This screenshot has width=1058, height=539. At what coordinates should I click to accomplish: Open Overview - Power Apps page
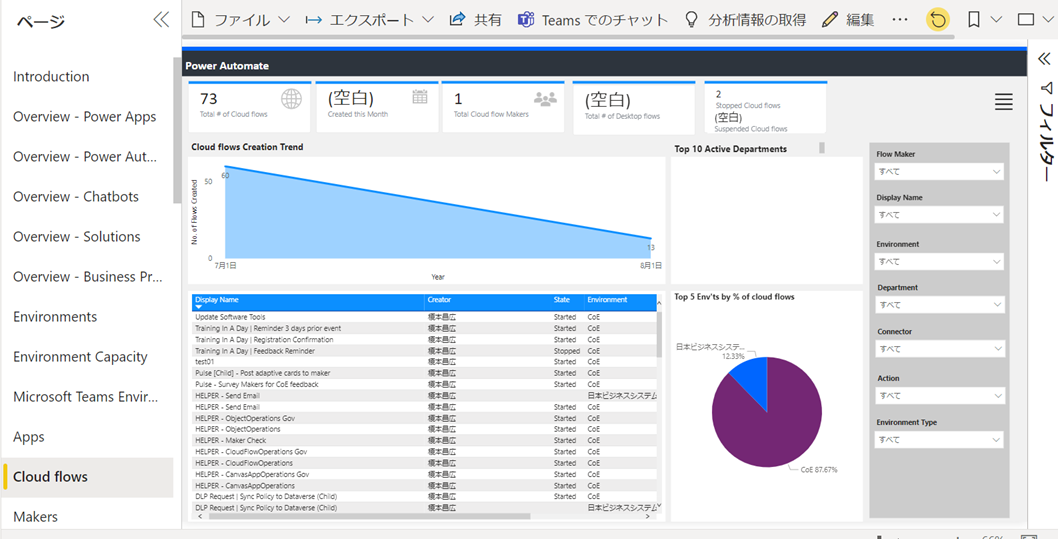click(x=84, y=117)
